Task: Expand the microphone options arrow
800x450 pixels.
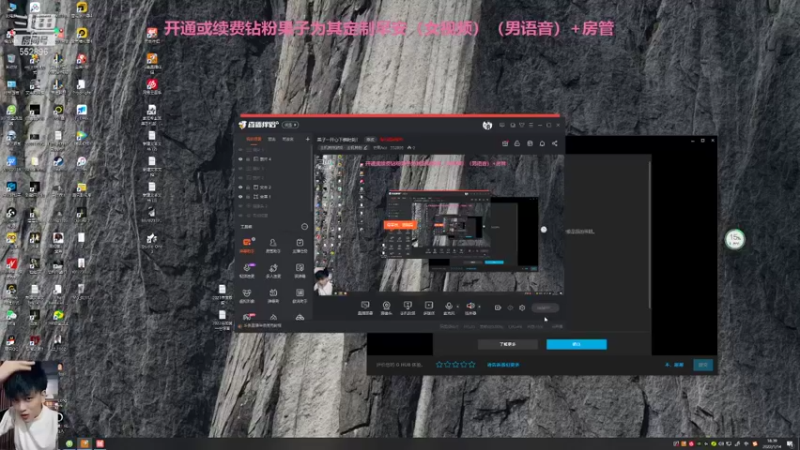Action: coord(457,306)
